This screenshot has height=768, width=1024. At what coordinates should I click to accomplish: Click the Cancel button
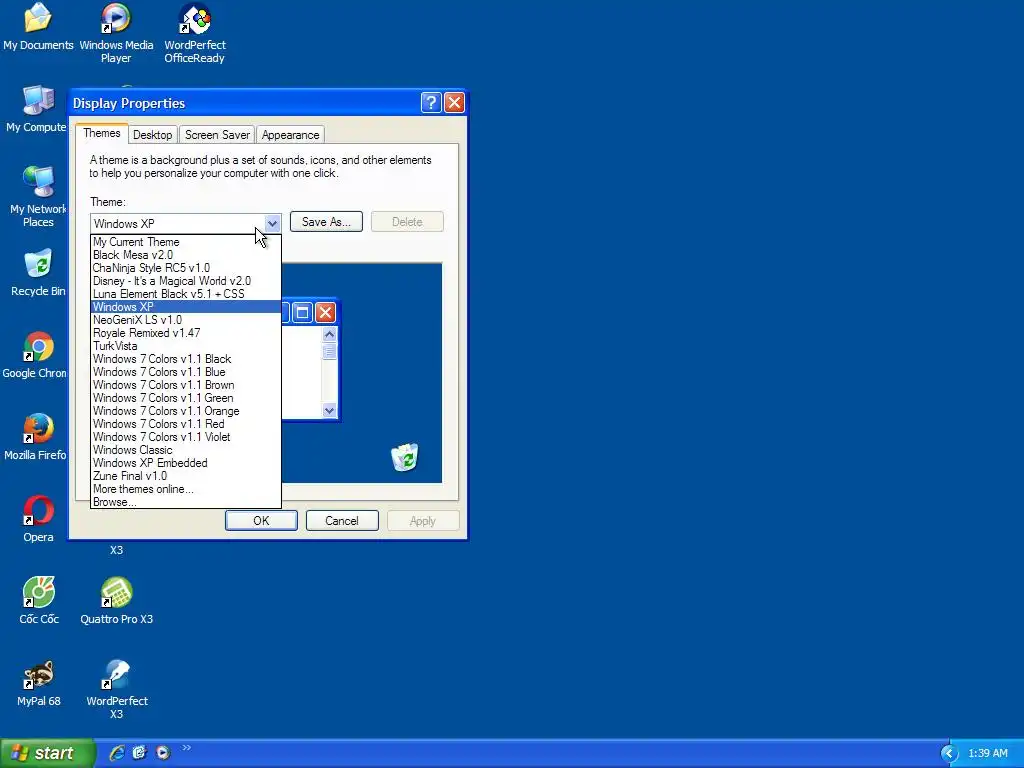tap(342, 520)
